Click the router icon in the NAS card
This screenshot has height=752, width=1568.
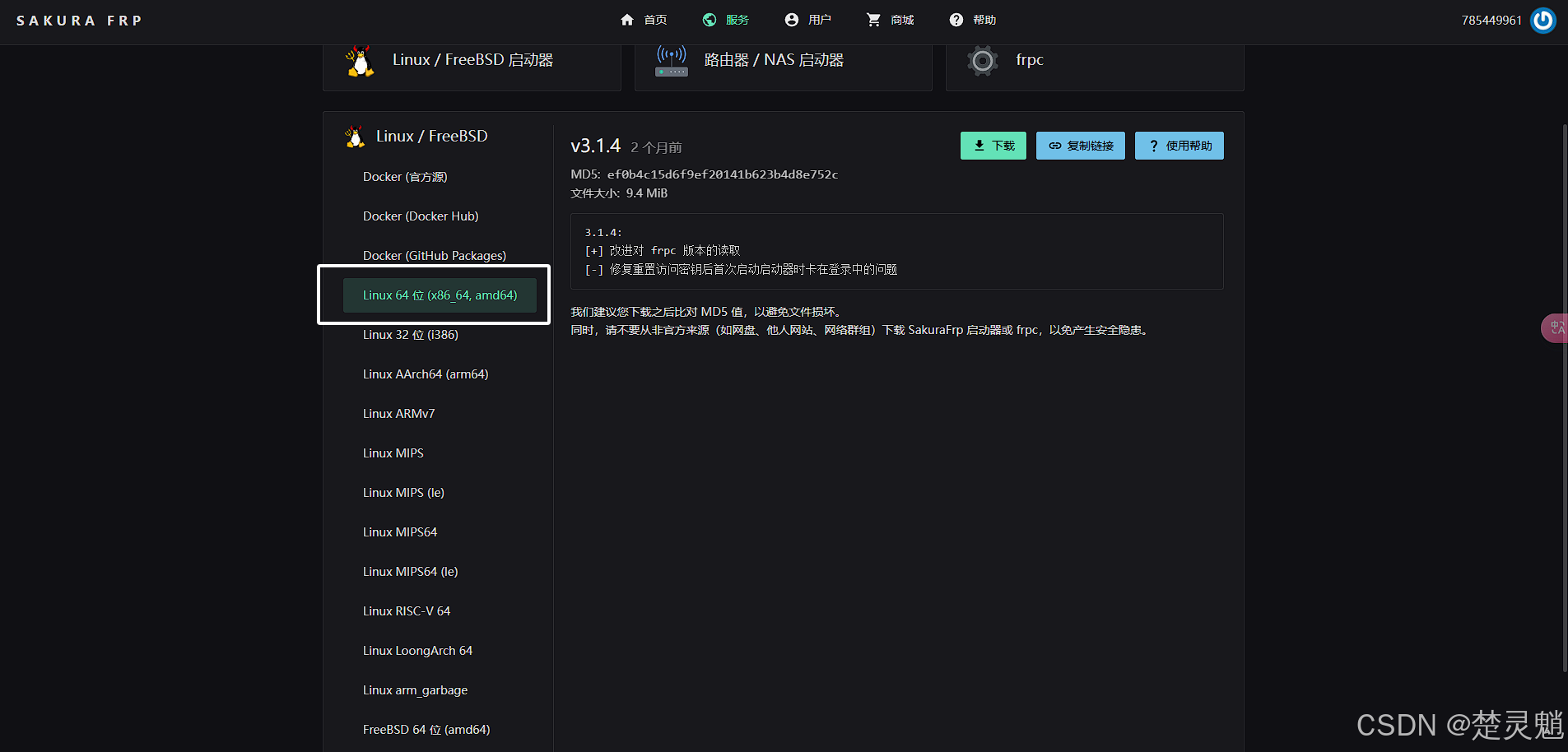click(672, 61)
